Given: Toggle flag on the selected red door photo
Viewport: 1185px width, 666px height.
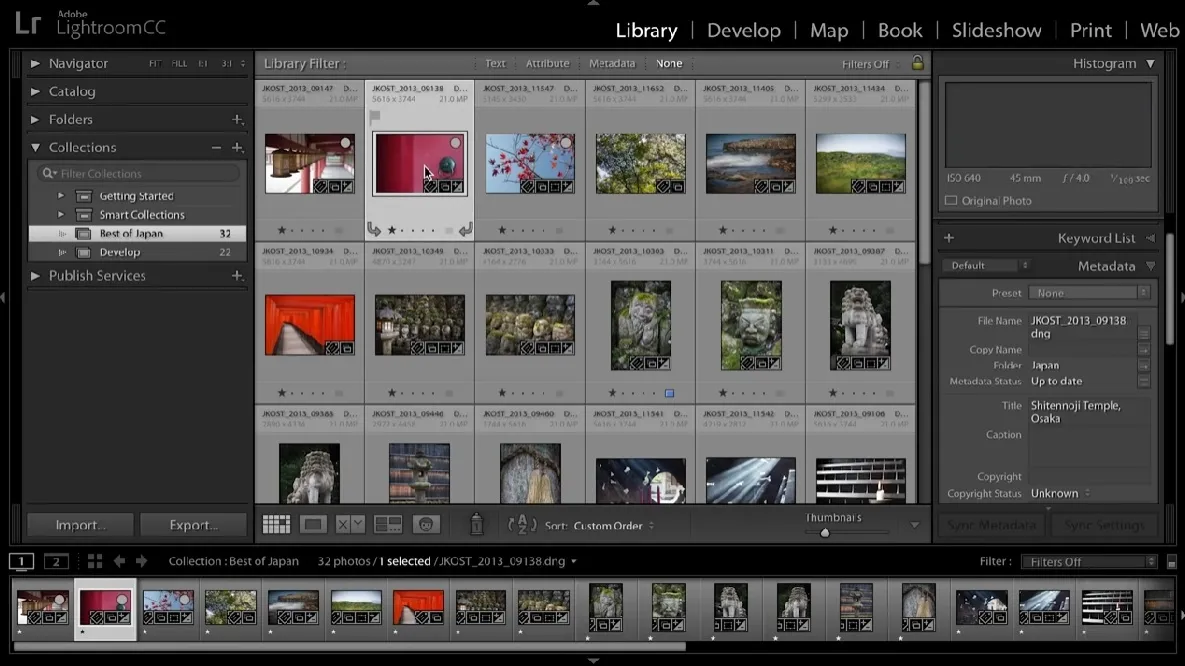Looking at the screenshot, I should click(376, 116).
